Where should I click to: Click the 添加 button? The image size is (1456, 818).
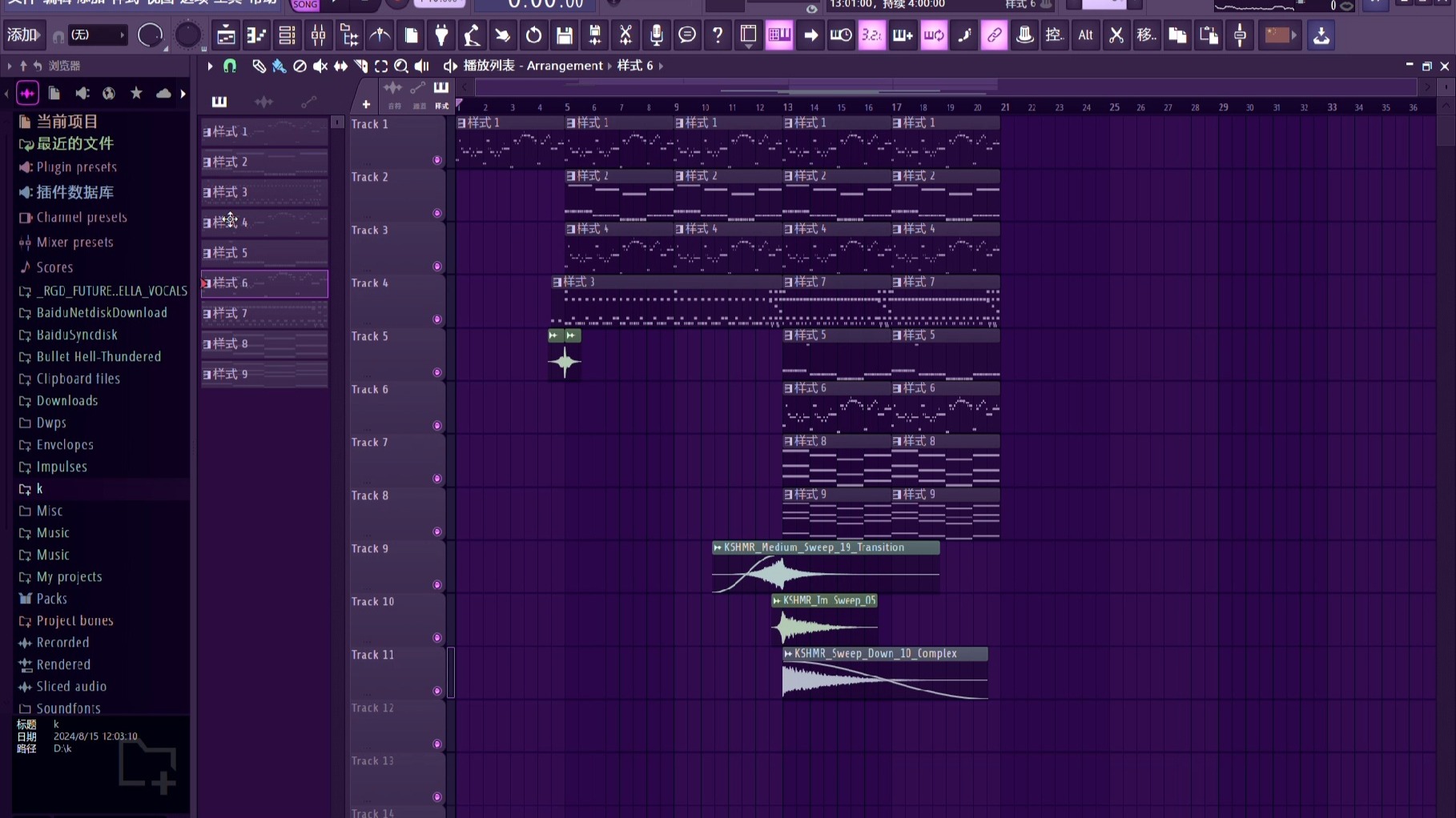pos(23,35)
